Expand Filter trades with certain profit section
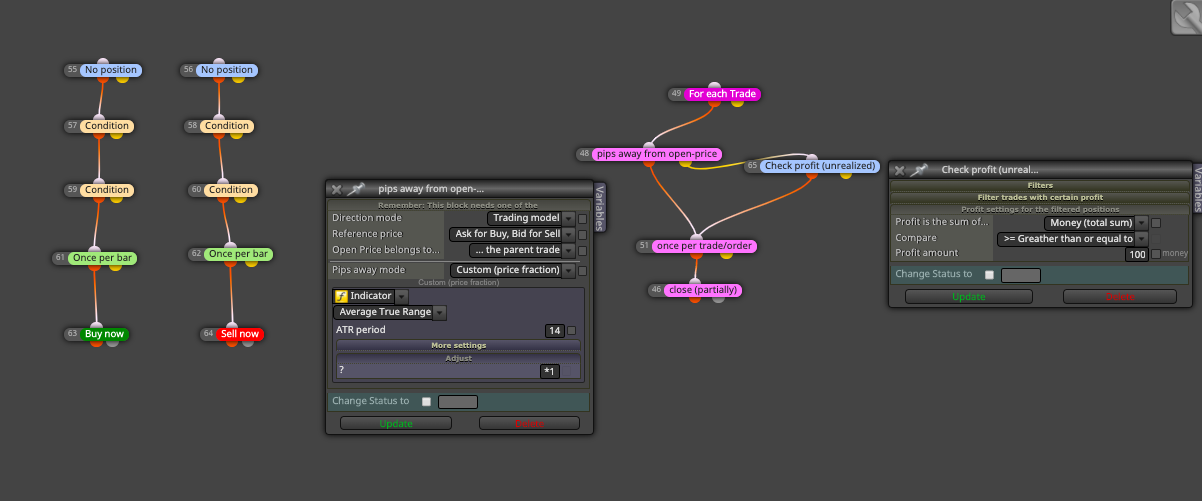Viewport: 1202px width, 501px height. point(1040,197)
